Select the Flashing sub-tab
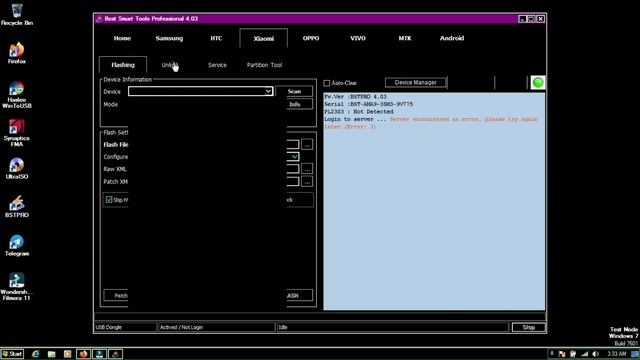The height and width of the screenshot is (360, 640). 123,65
